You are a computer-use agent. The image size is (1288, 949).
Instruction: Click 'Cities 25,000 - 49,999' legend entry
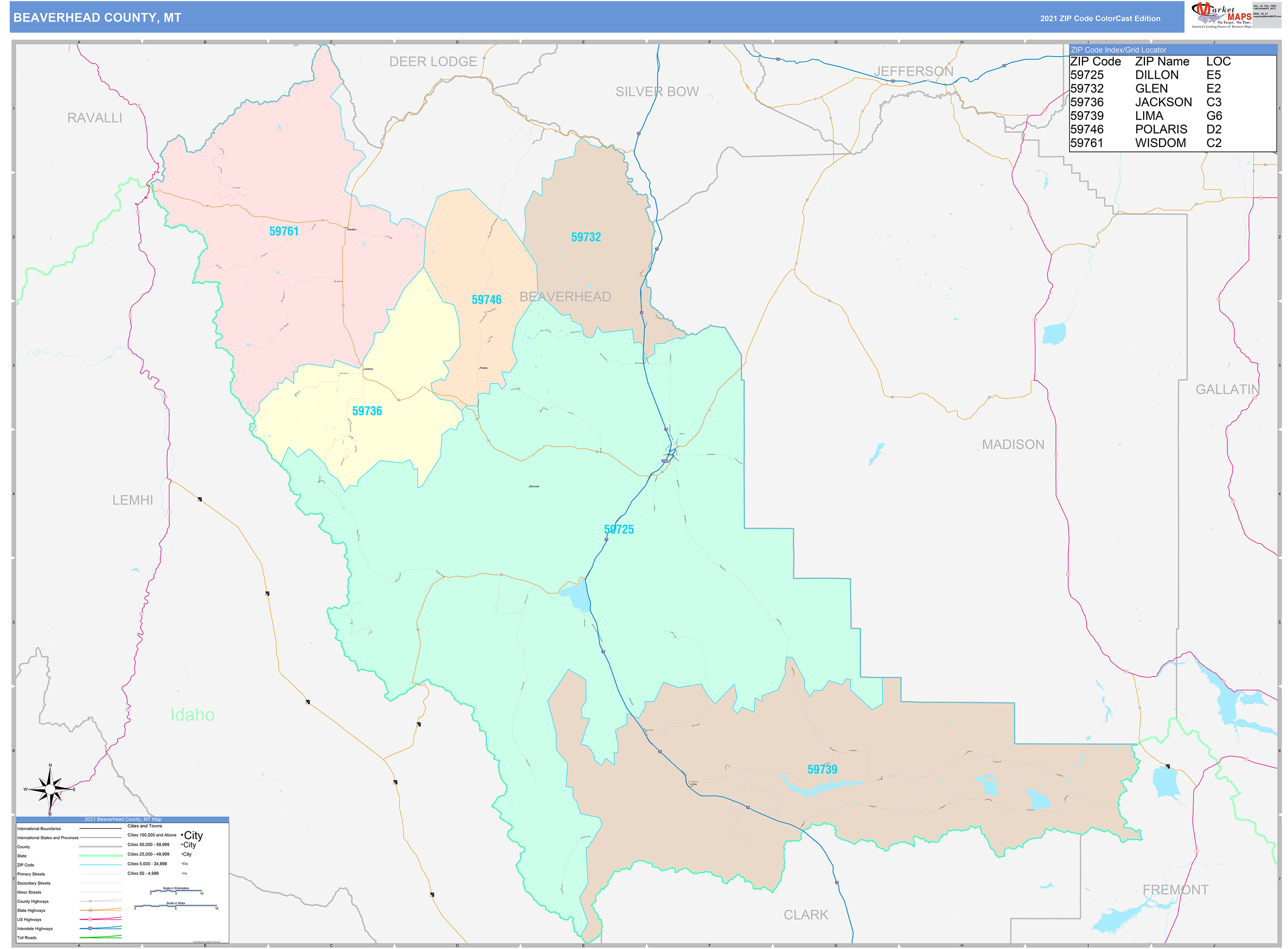pyautogui.click(x=148, y=855)
